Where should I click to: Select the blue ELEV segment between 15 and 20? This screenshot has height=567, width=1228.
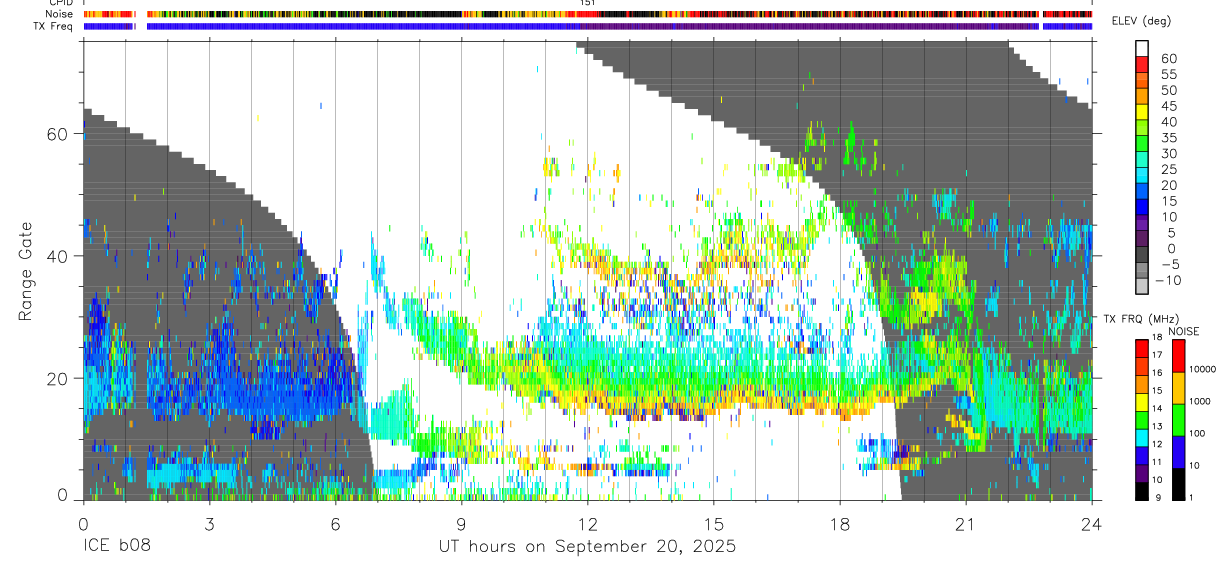coord(1142,191)
